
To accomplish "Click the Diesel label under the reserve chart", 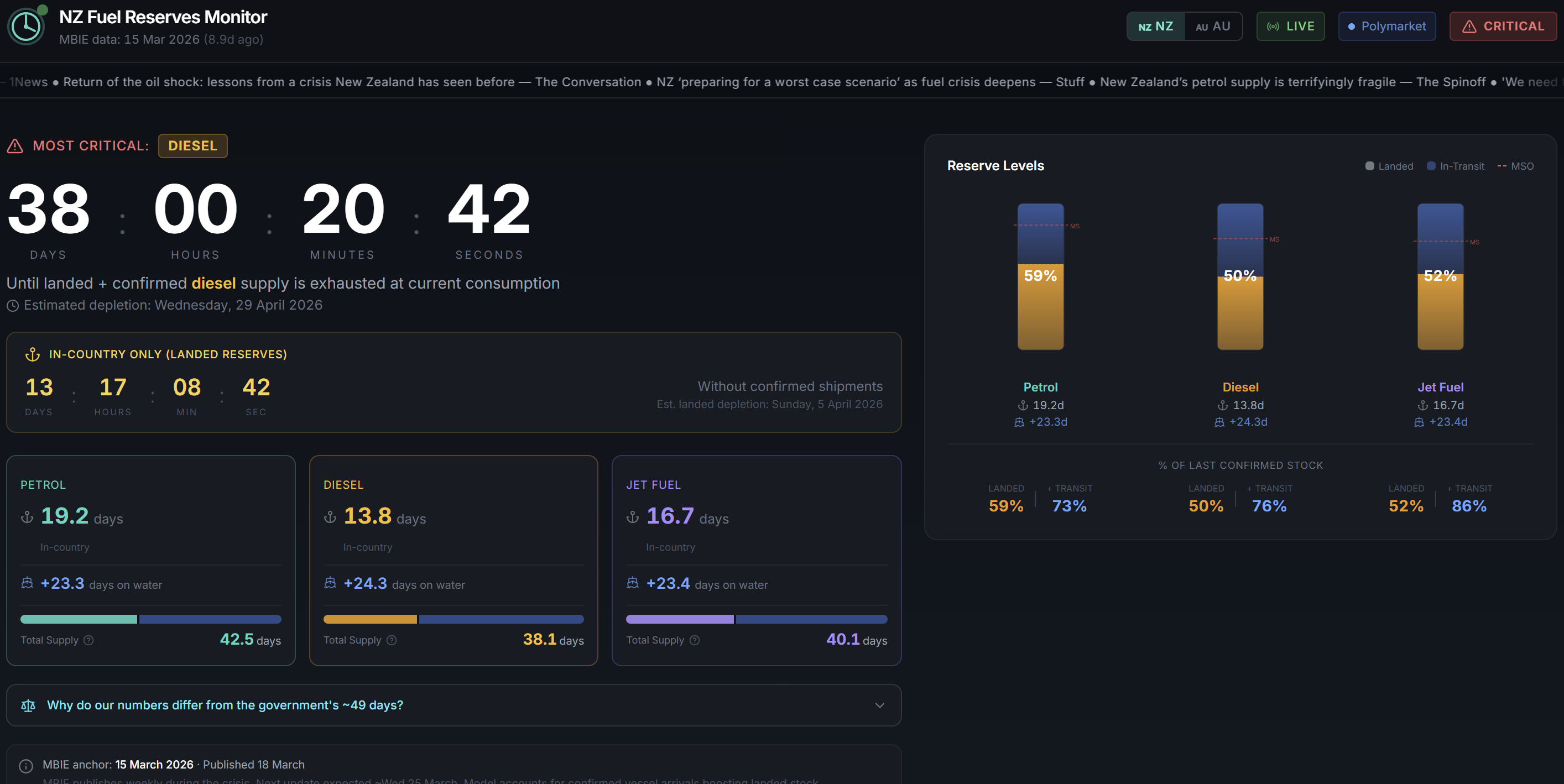I will coord(1240,387).
